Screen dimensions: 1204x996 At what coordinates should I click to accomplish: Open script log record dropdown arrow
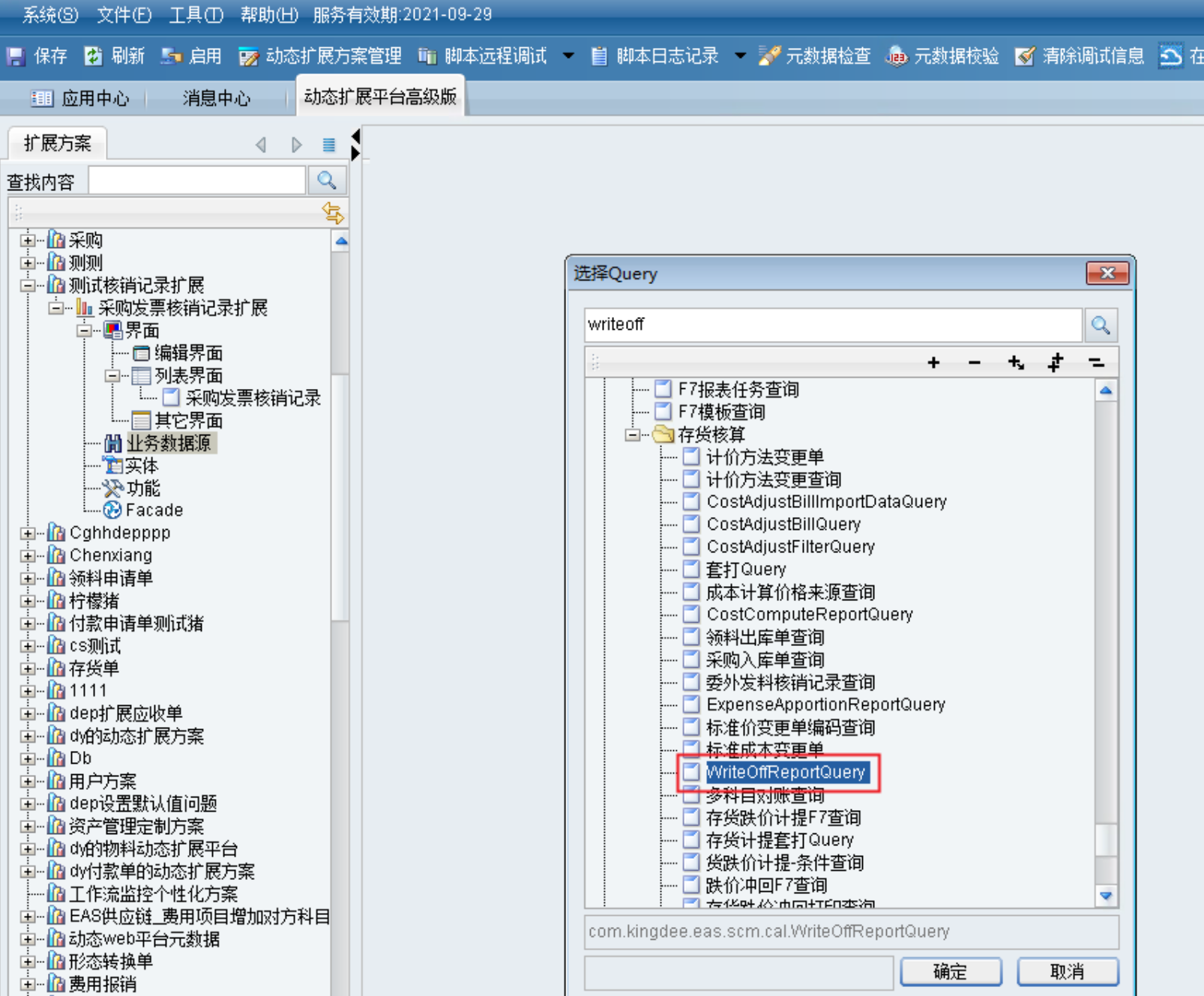click(740, 56)
